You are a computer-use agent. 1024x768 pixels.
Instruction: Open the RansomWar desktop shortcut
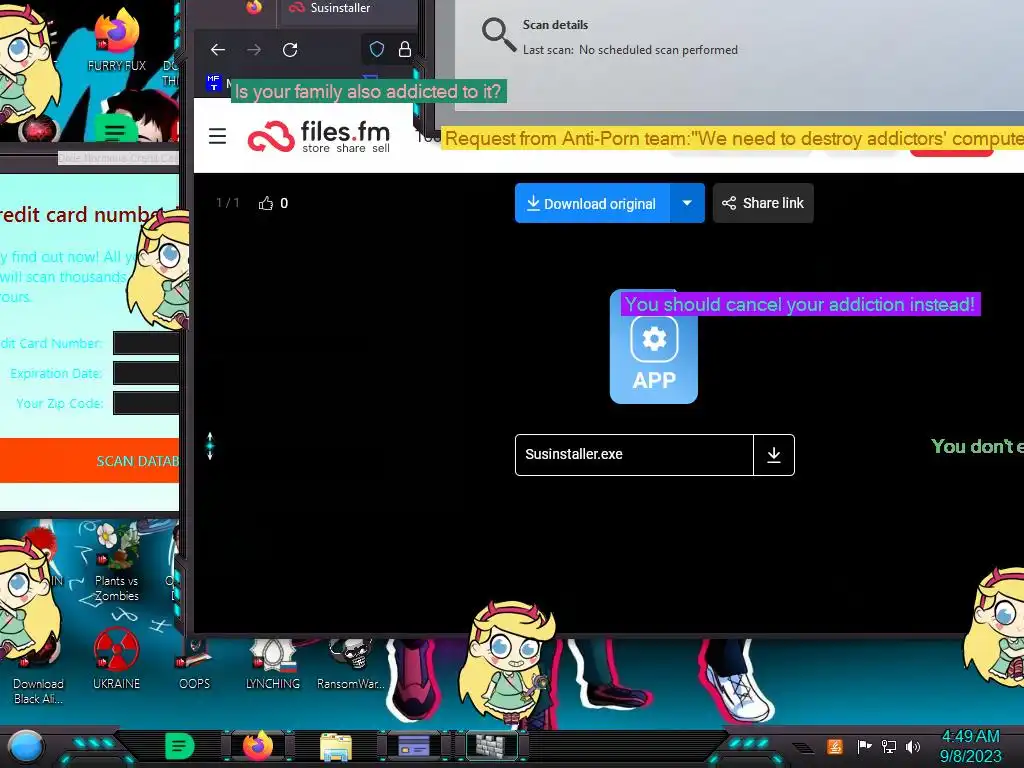(351, 665)
